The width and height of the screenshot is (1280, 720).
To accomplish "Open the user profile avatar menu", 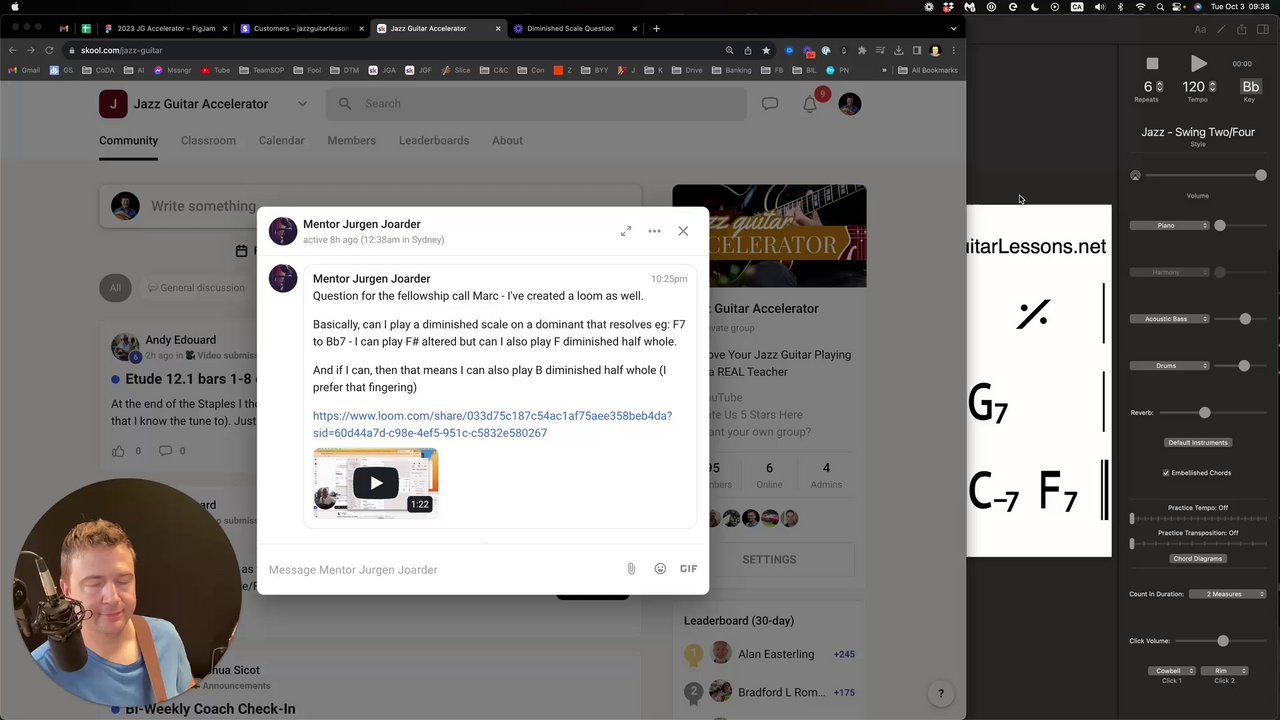I will click(849, 104).
